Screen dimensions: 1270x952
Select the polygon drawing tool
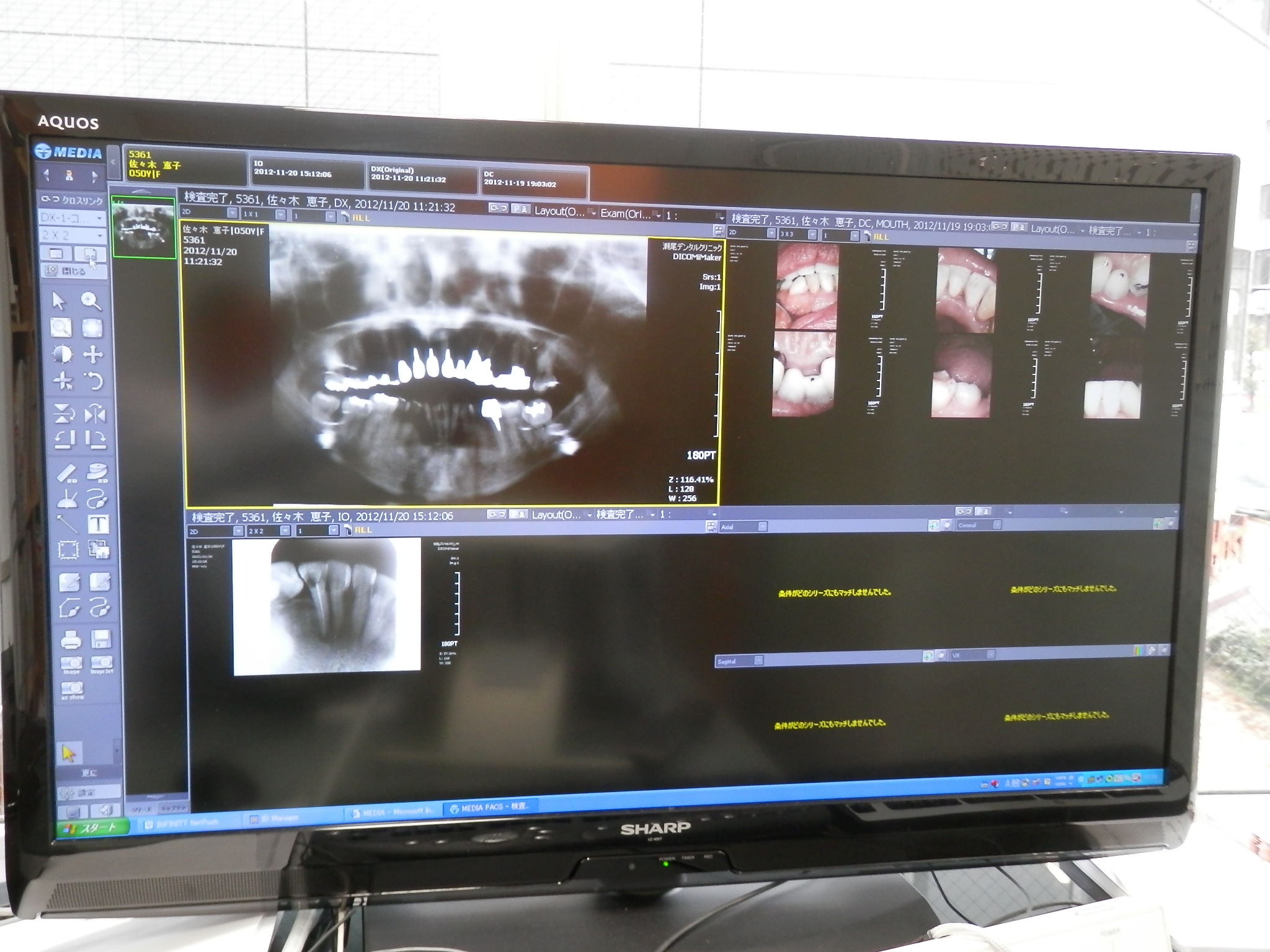pyautogui.click(x=69, y=608)
